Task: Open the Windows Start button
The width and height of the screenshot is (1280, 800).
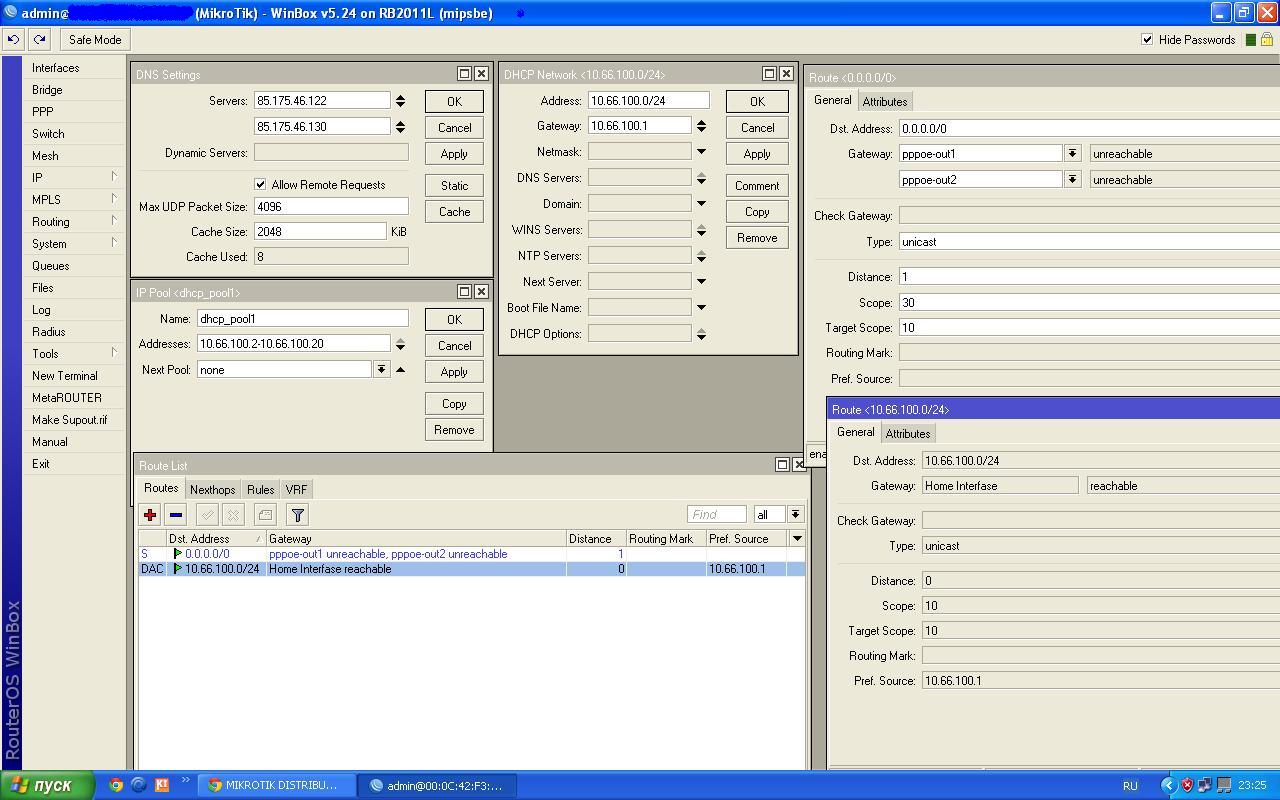Action: coord(48,785)
